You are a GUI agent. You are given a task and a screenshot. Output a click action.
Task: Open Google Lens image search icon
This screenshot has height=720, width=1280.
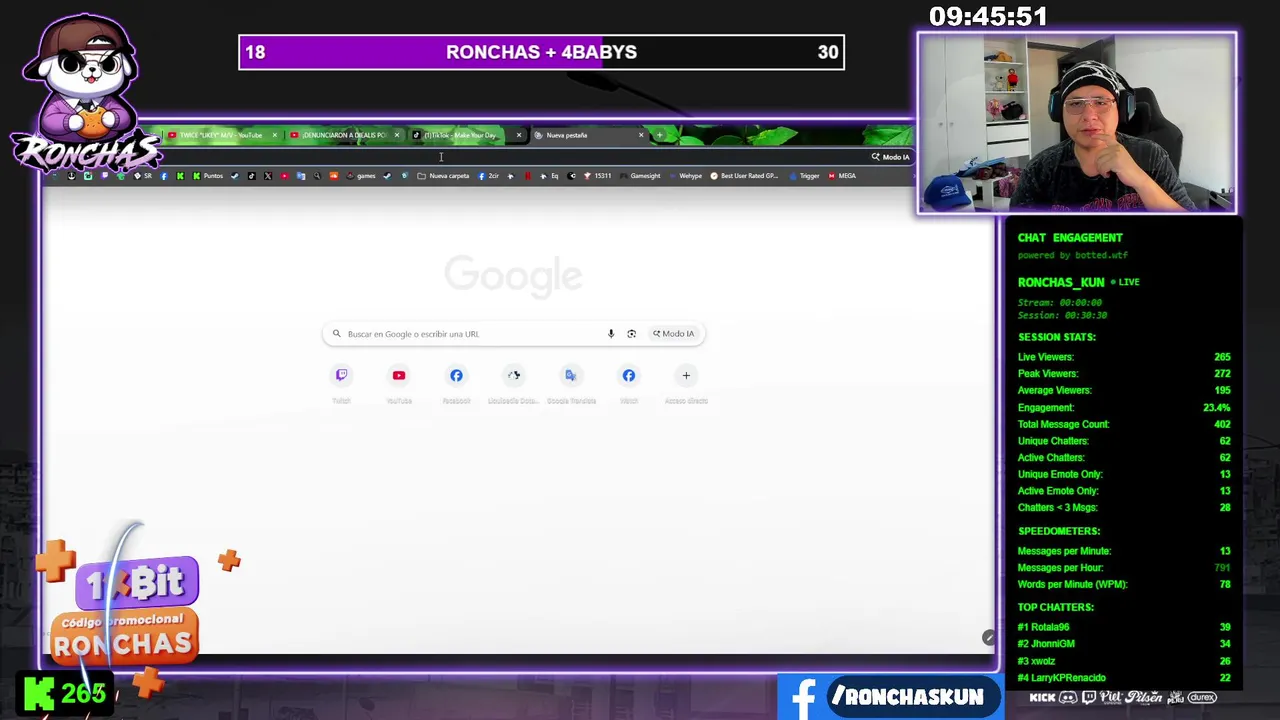[x=631, y=334]
